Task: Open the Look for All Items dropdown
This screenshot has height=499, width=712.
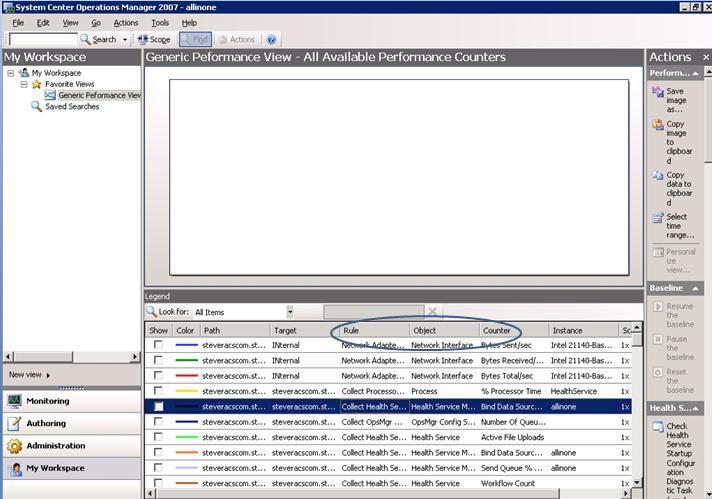Action: pyautogui.click(x=290, y=312)
